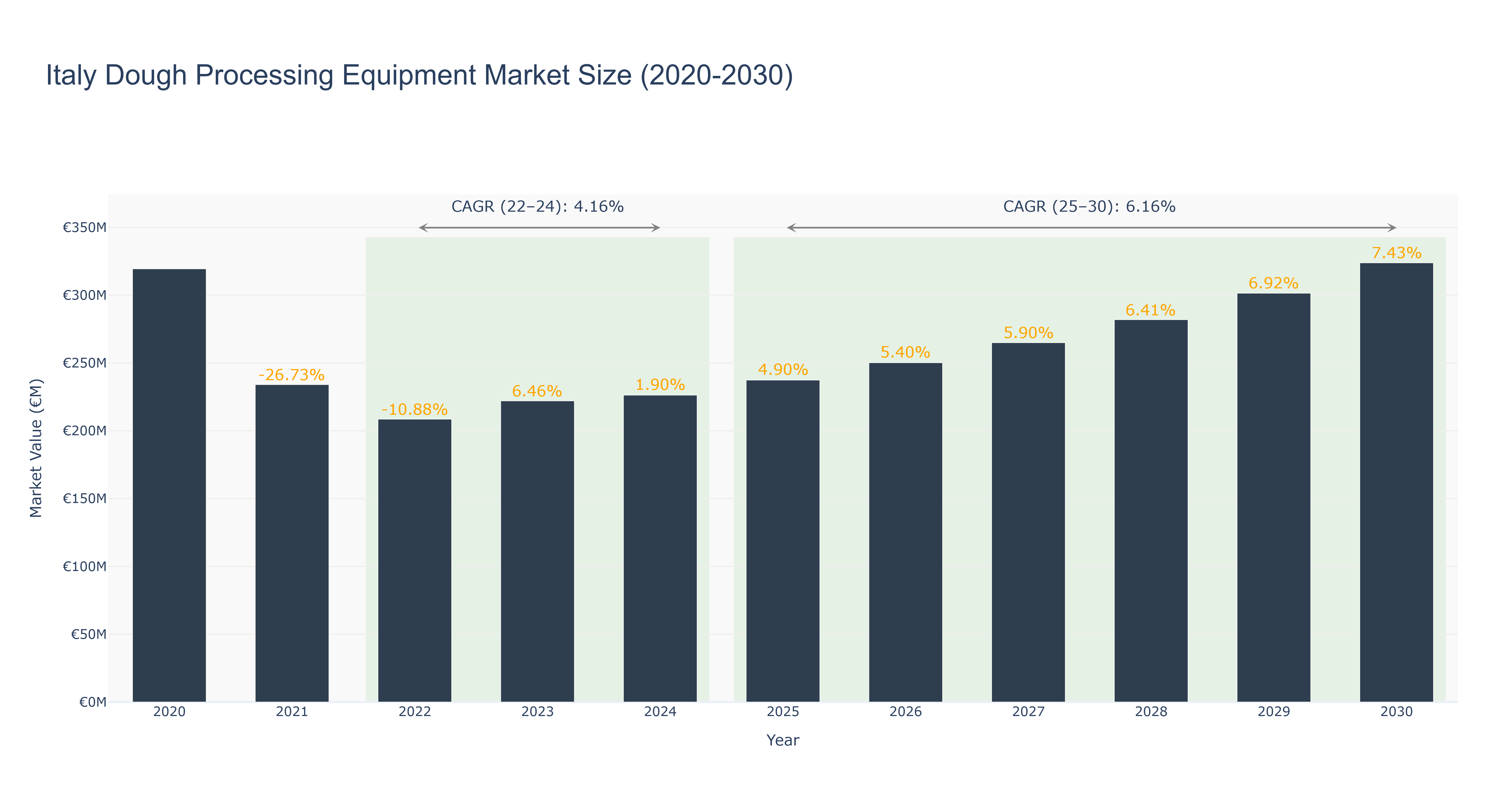Select the 2030 bar
Viewport: 1512px width, 810px height.
1396,482
